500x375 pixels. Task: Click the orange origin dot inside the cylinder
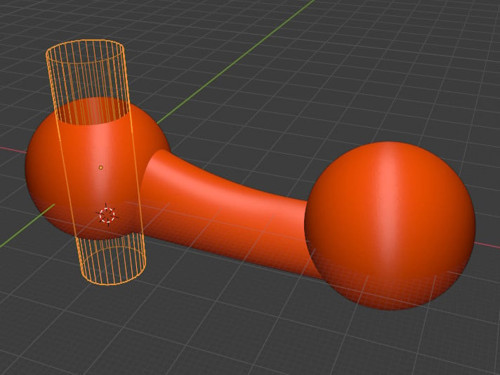101,167
